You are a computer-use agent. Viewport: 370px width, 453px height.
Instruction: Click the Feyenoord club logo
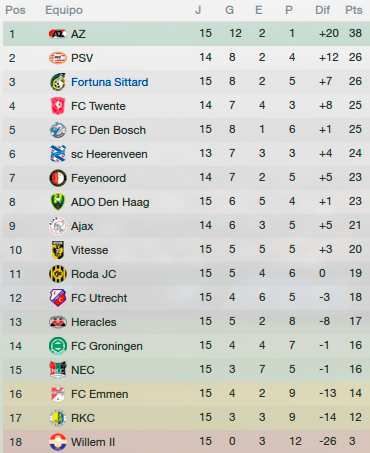[57, 178]
